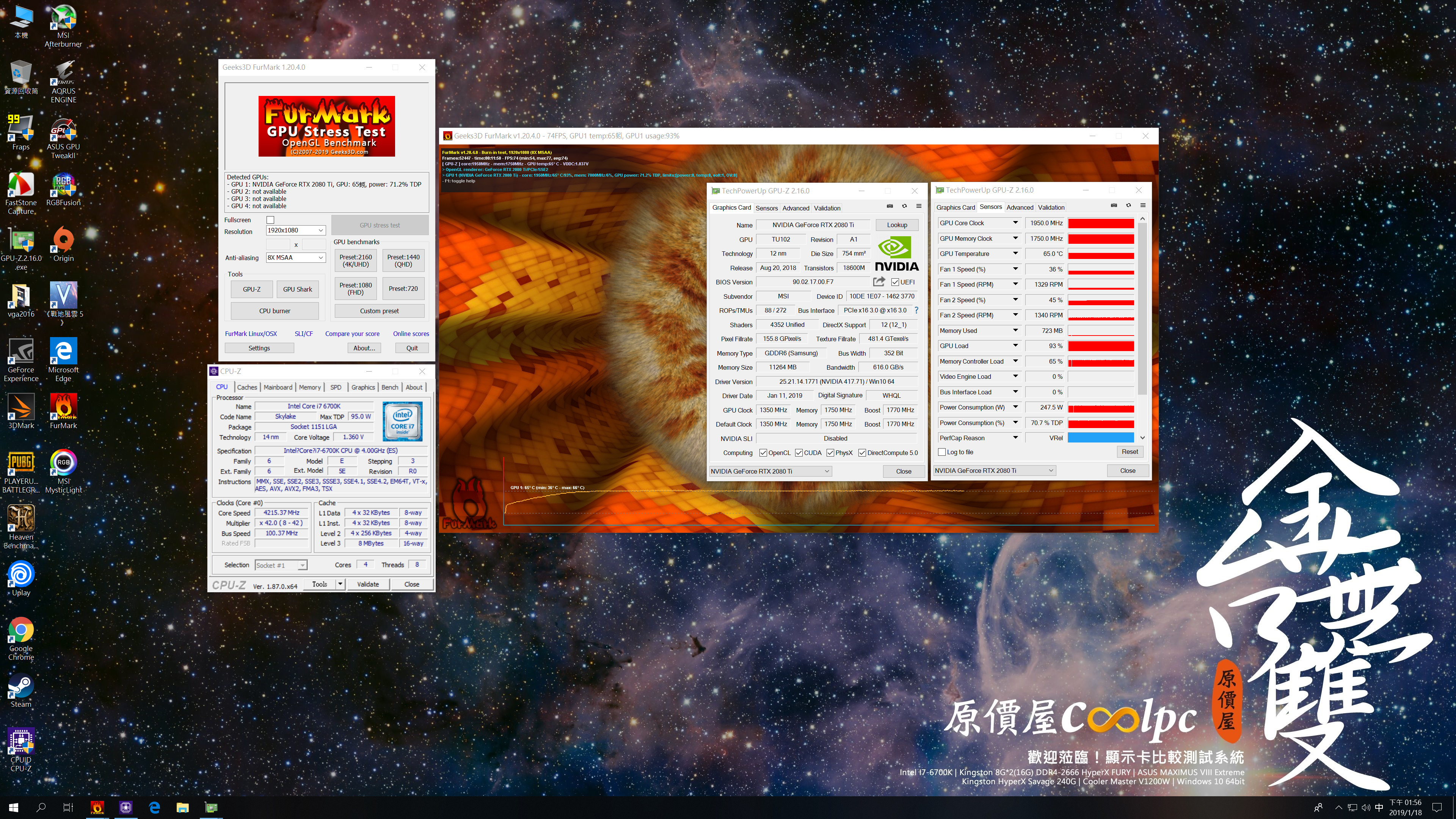The image size is (1456, 819).
Task: Switch to Memory tab in CPU-Z
Action: (310, 387)
